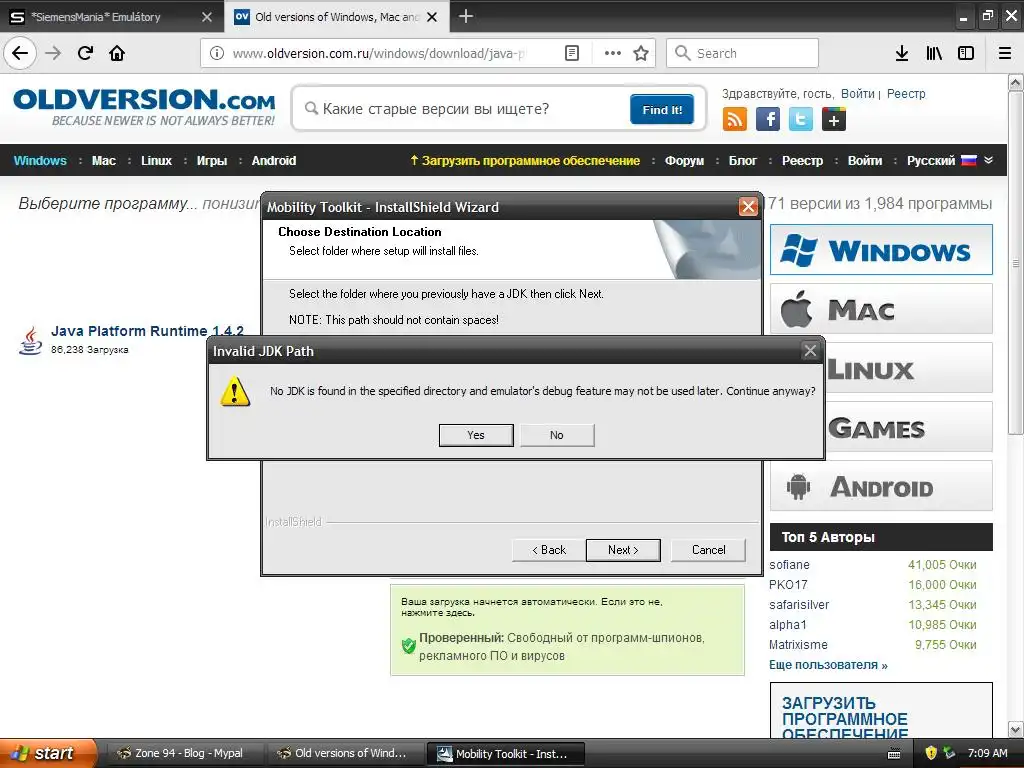Close the Old versions of Windows tab

[432, 17]
